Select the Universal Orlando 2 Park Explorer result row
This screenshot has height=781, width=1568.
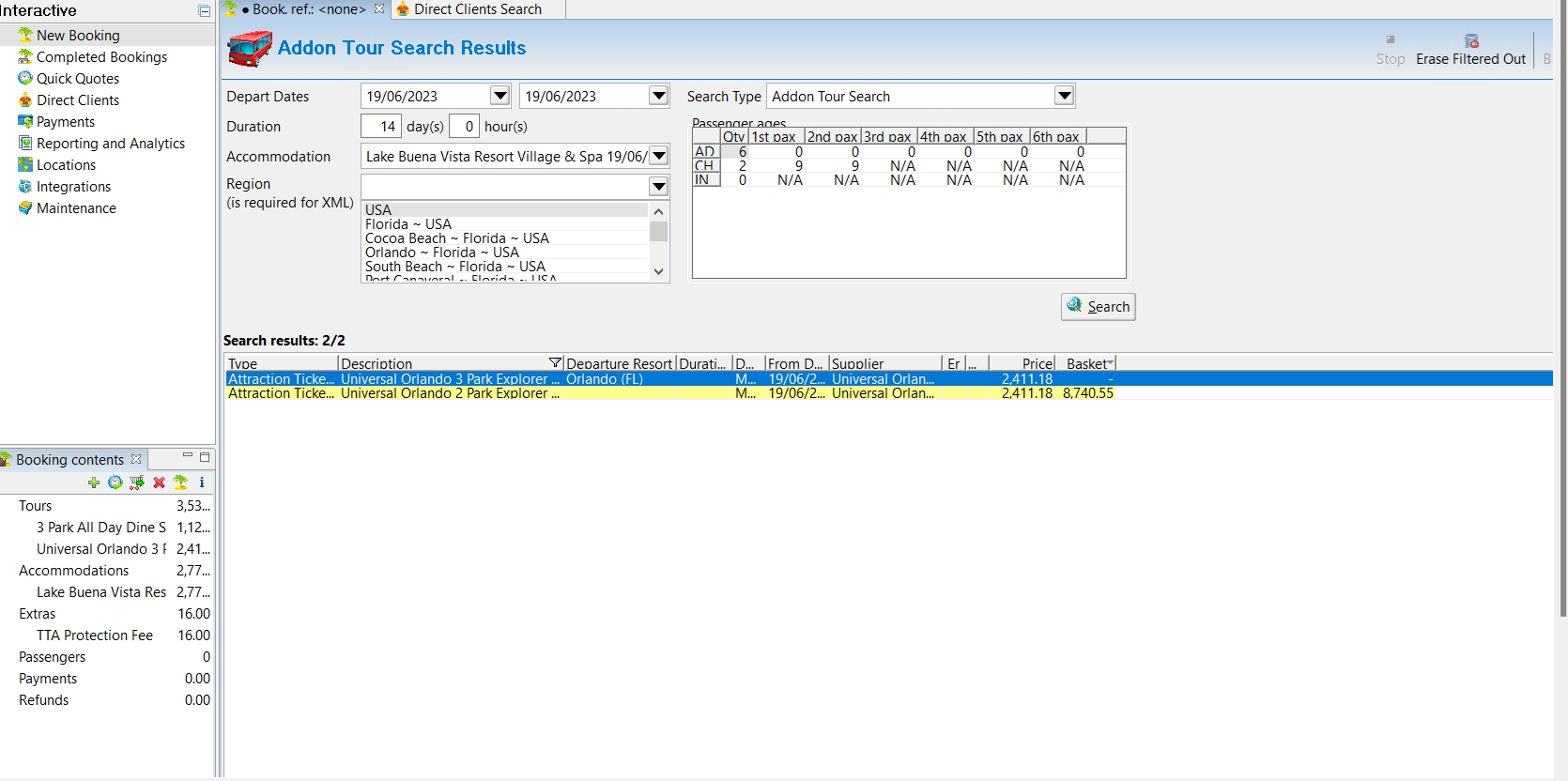(x=670, y=393)
